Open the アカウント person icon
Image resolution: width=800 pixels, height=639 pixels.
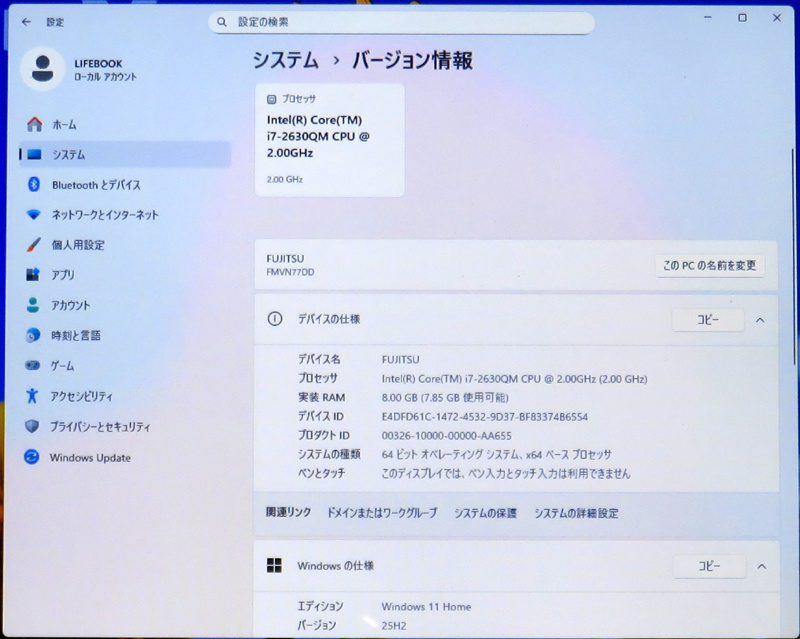pyautogui.click(x=33, y=305)
